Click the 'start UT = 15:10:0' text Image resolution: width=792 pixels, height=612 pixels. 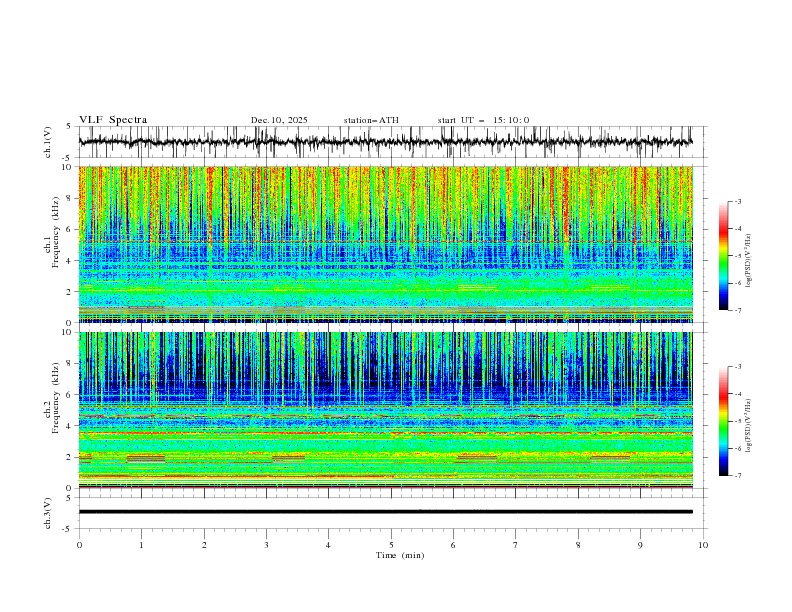483,120
